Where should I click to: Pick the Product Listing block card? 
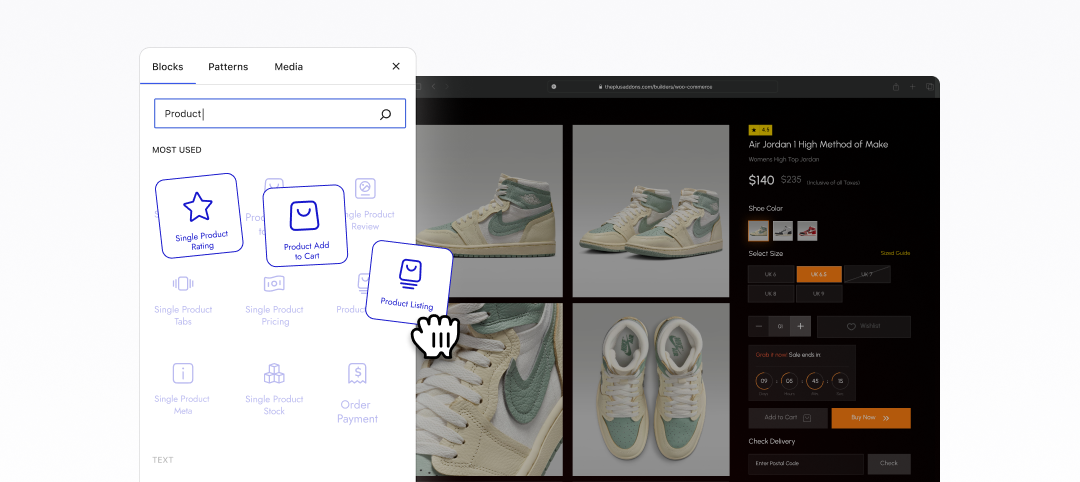click(408, 281)
